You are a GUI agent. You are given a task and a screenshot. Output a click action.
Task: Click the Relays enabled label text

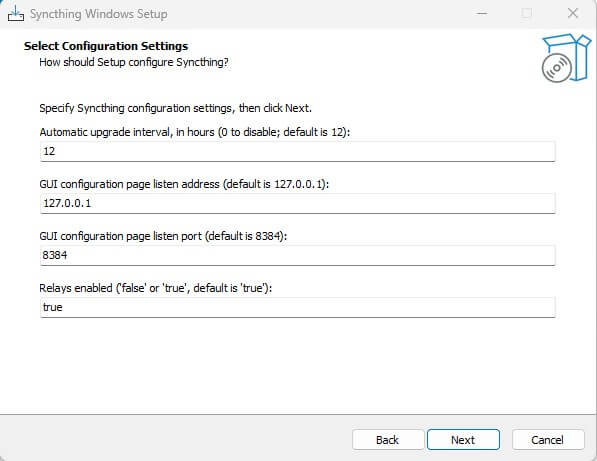pos(155,288)
